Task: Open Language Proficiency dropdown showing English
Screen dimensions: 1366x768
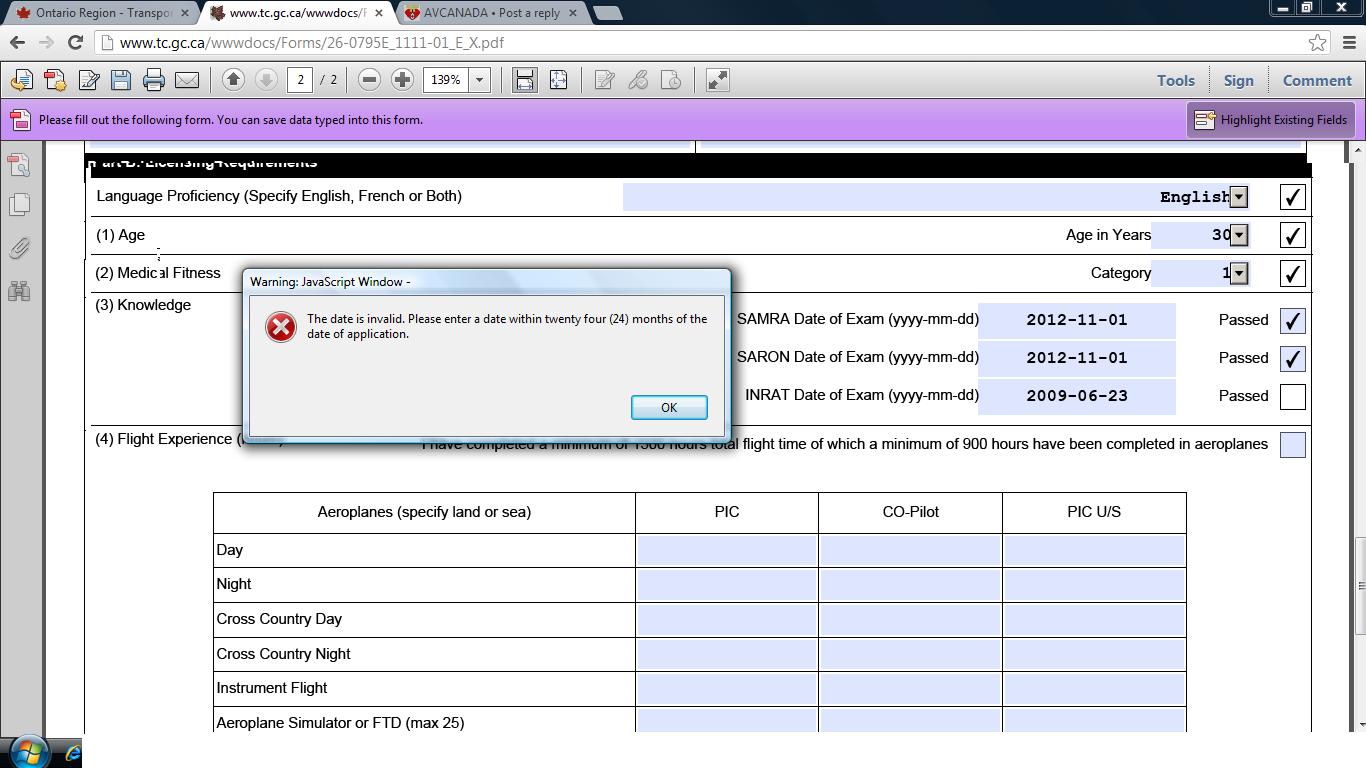Action: tap(1238, 197)
